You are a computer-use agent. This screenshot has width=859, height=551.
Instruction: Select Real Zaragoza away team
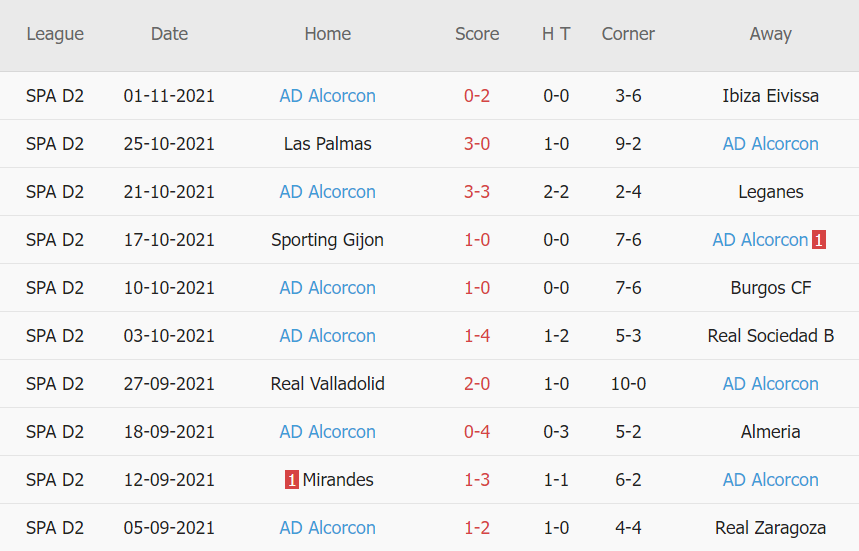(770, 528)
